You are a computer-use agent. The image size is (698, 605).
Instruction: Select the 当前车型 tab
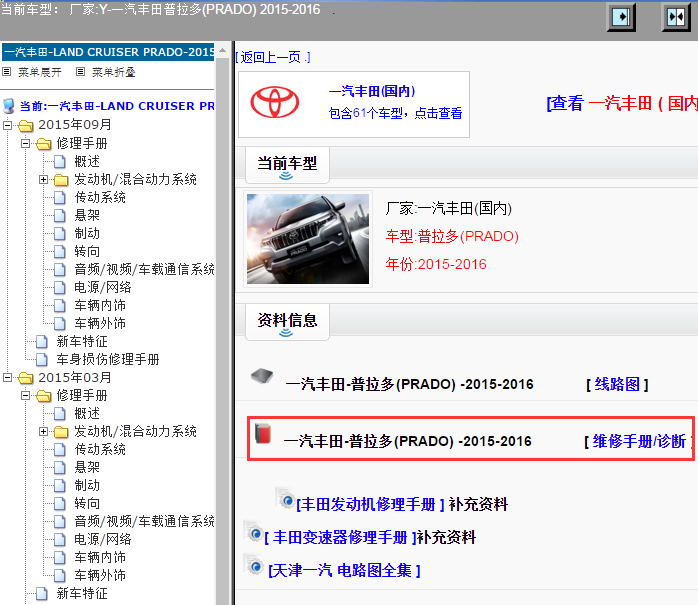coord(287,165)
